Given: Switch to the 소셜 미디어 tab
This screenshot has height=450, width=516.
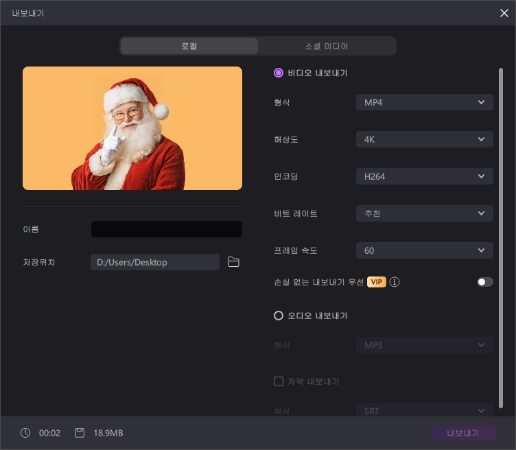Looking at the screenshot, I should click(327, 46).
